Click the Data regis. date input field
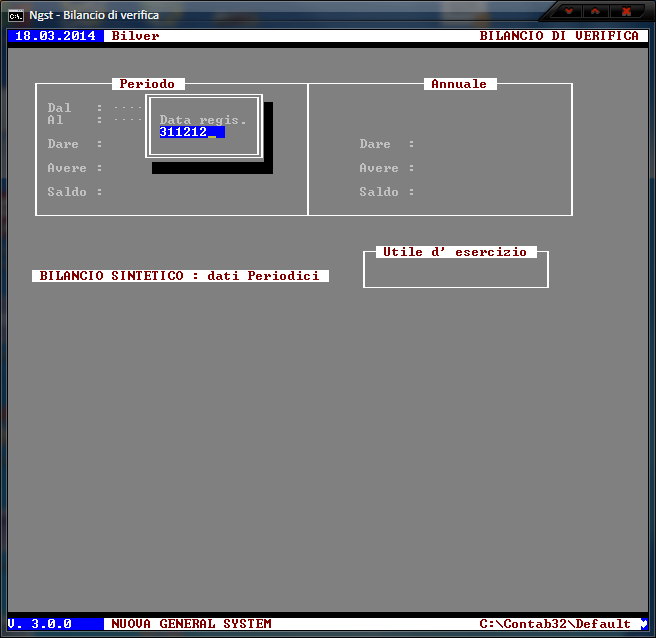The image size is (656, 638). 192,132
